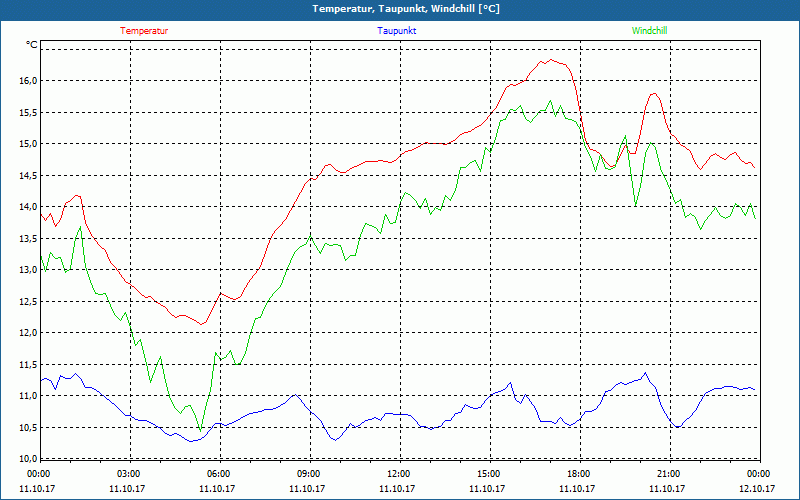
Task: Click the 13,5 y-axis value
Action: tap(28, 238)
